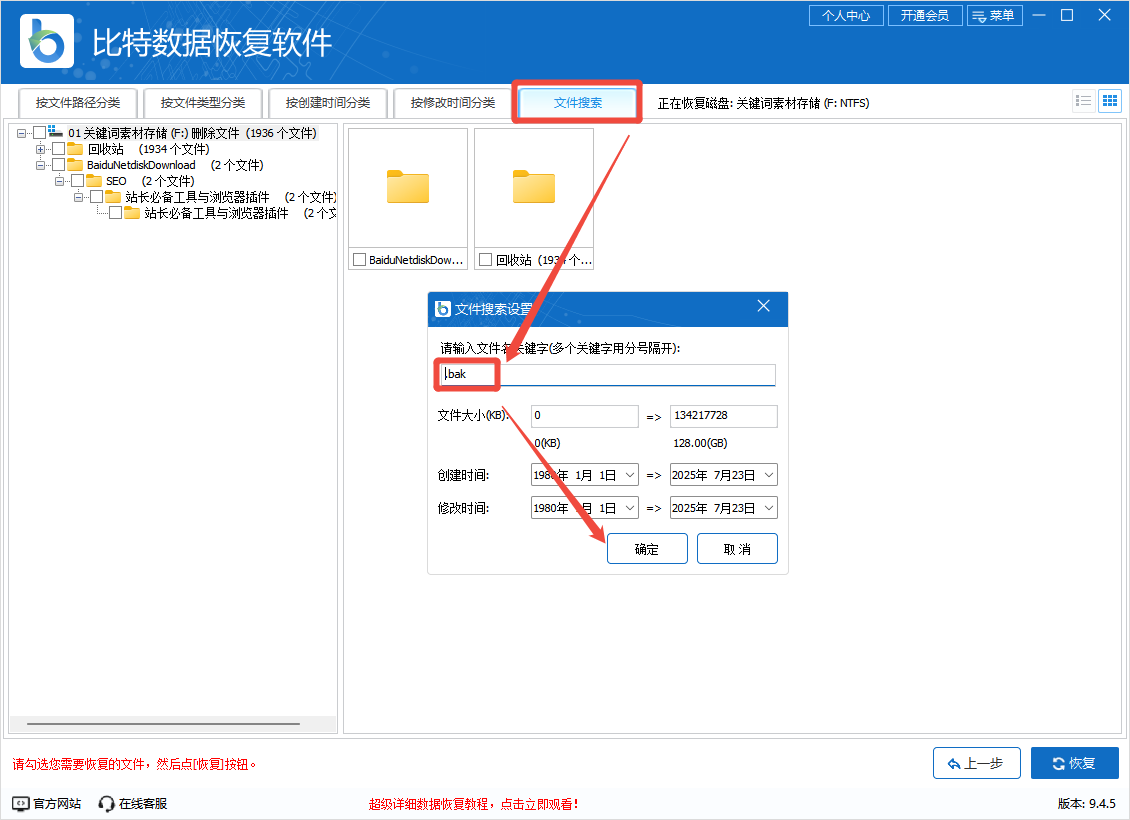Switch to 按文件路径分类 tab
The image size is (1130, 820).
(x=78, y=103)
